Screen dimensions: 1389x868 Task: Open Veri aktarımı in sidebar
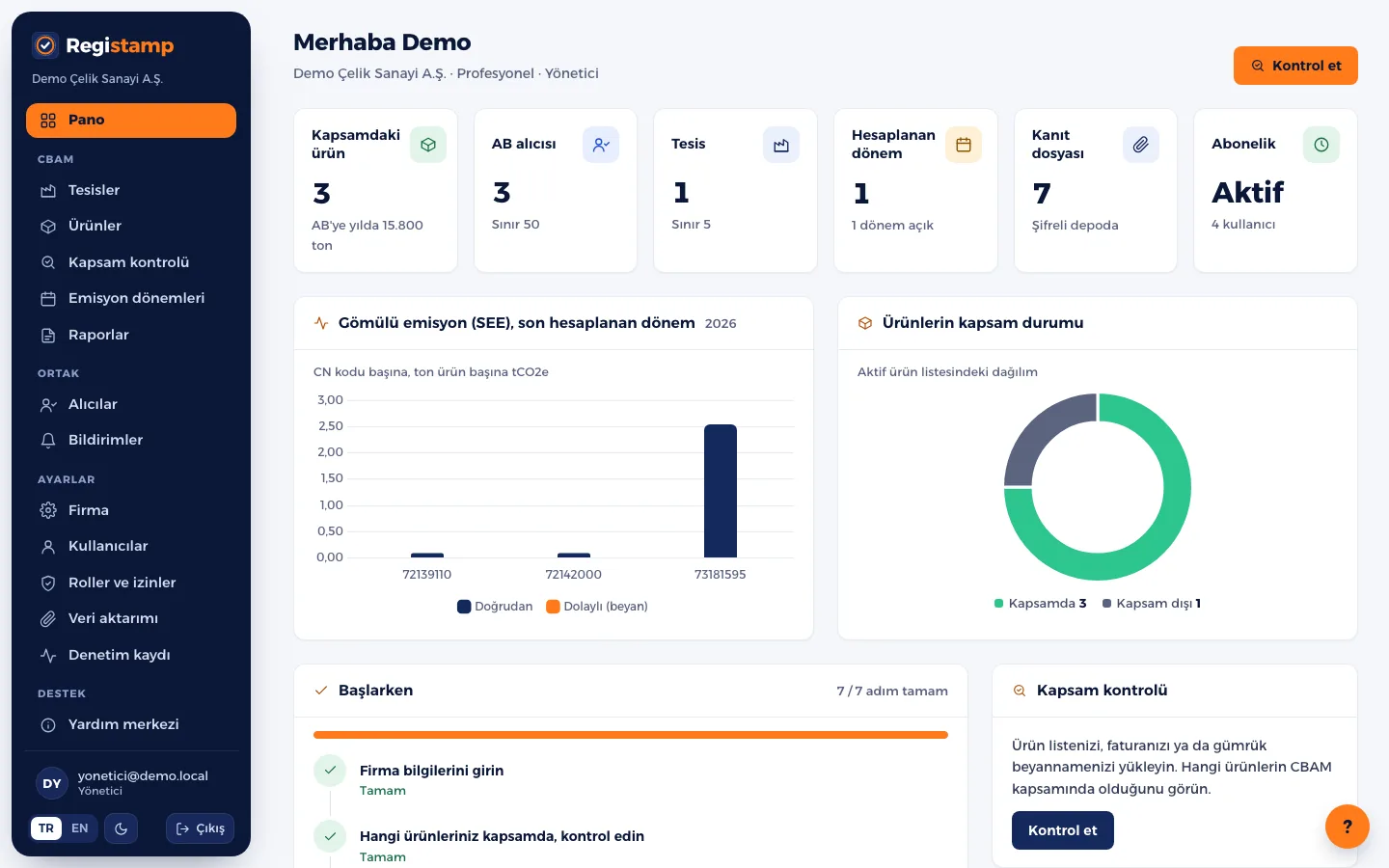click(131, 619)
